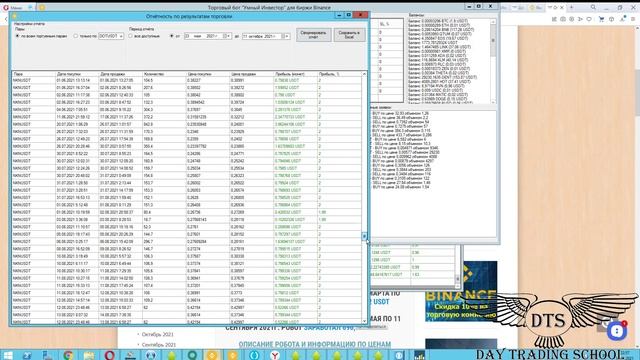Select the 'все доступные' period radio button

131,36
